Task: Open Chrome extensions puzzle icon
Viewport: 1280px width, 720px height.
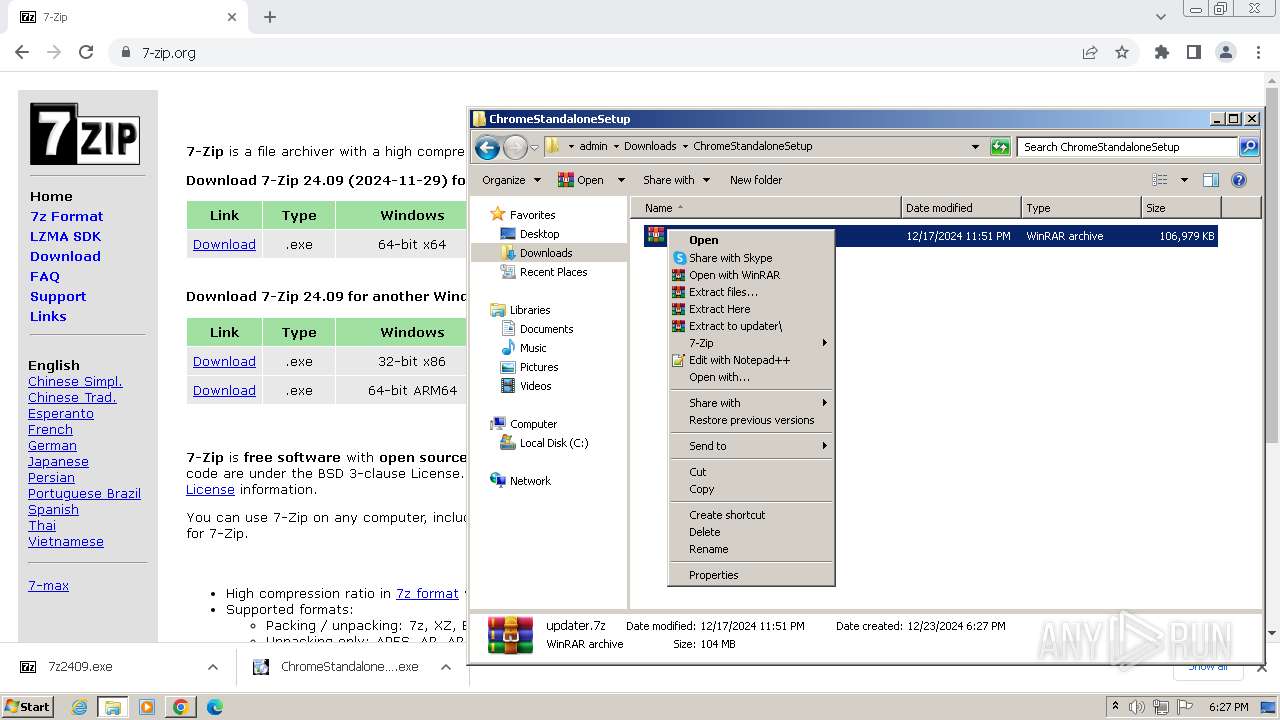Action: point(1162,53)
